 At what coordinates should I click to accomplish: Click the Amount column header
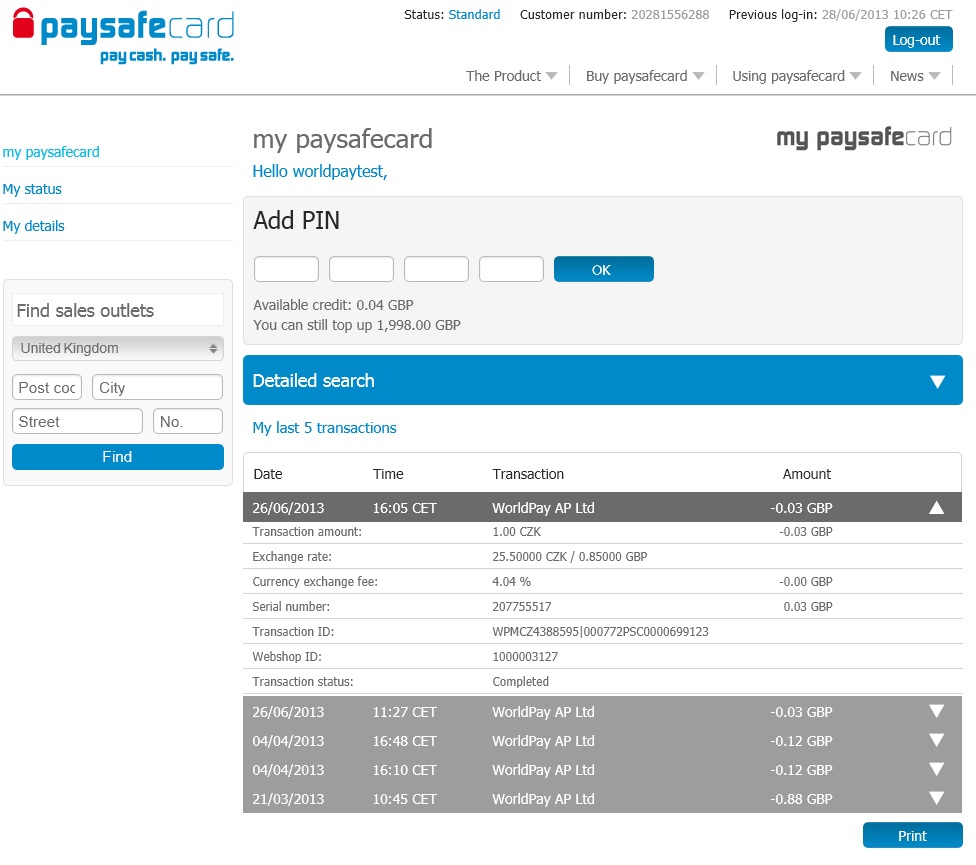click(x=807, y=474)
